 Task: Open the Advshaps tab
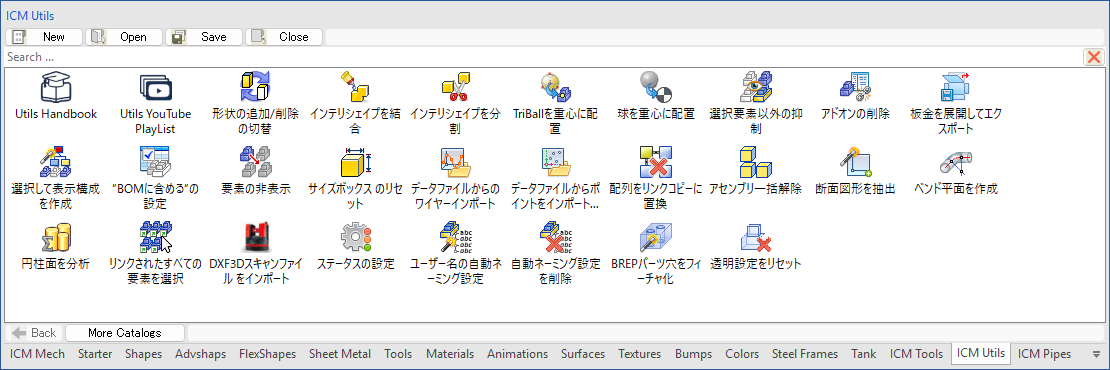pos(200,354)
